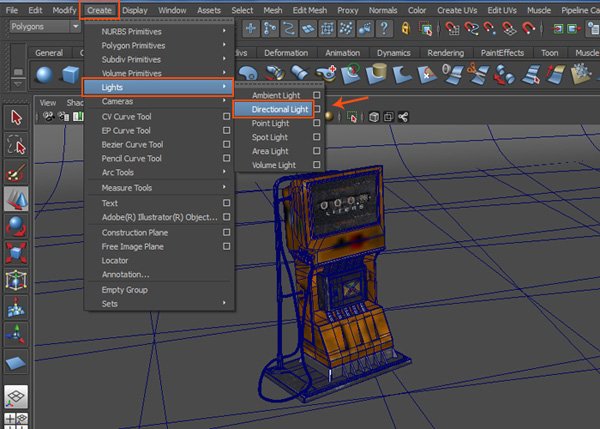This screenshot has height=429, width=600.
Task: Create a polygon sphere from shelf
Action: 44,74
